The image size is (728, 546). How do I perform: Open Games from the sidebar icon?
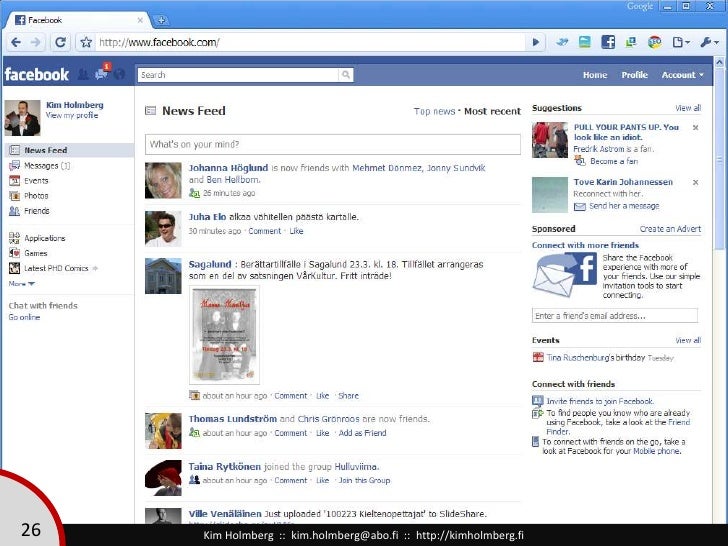pyautogui.click(x=15, y=253)
